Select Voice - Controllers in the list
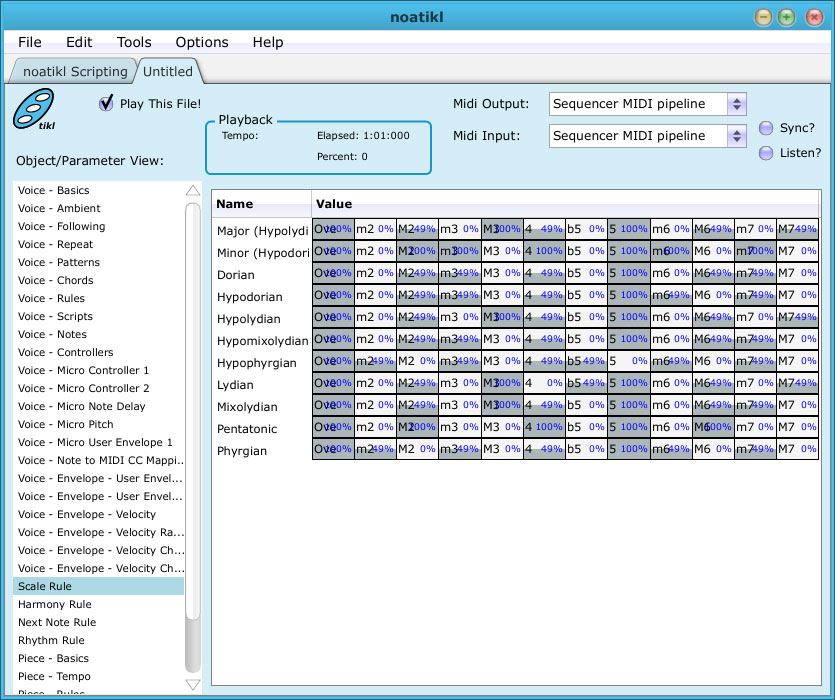 click(x=99, y=352)
